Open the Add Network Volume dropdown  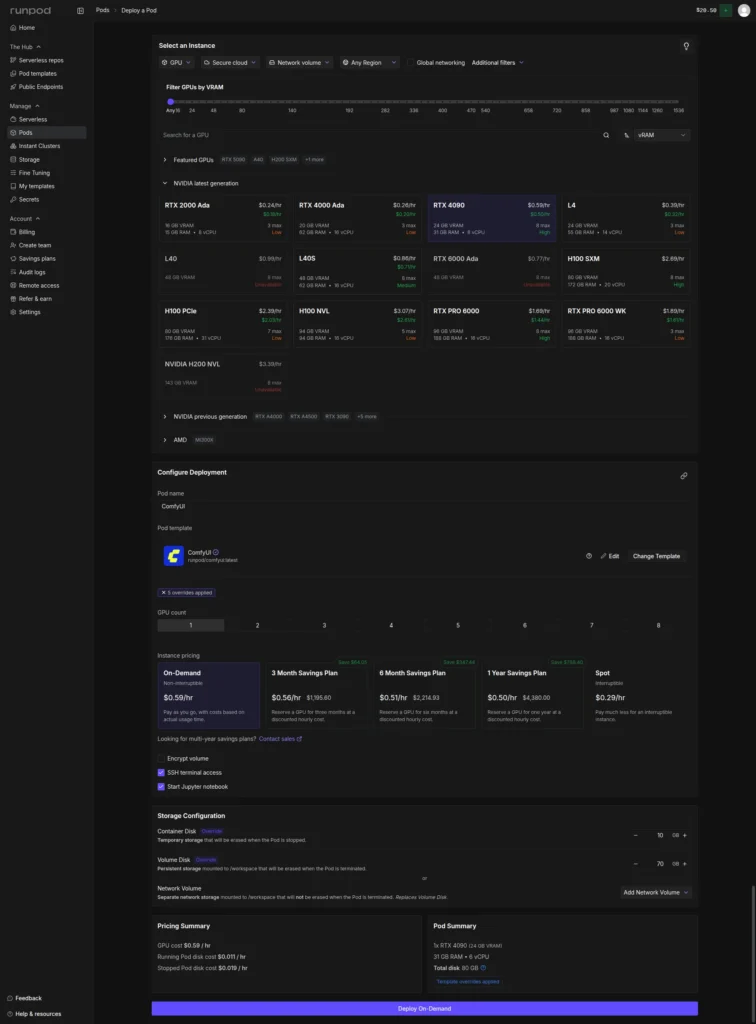655,892
